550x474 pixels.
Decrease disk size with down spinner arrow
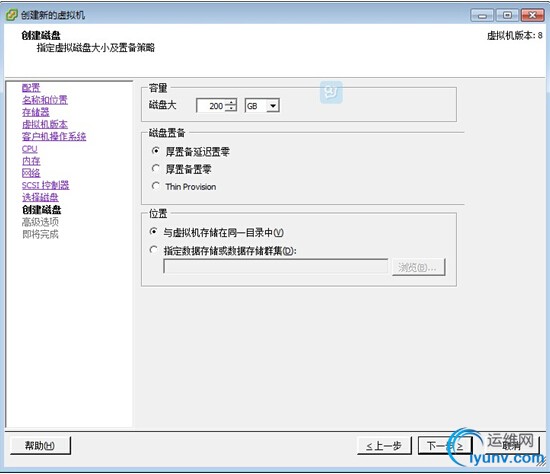[231, 108]
